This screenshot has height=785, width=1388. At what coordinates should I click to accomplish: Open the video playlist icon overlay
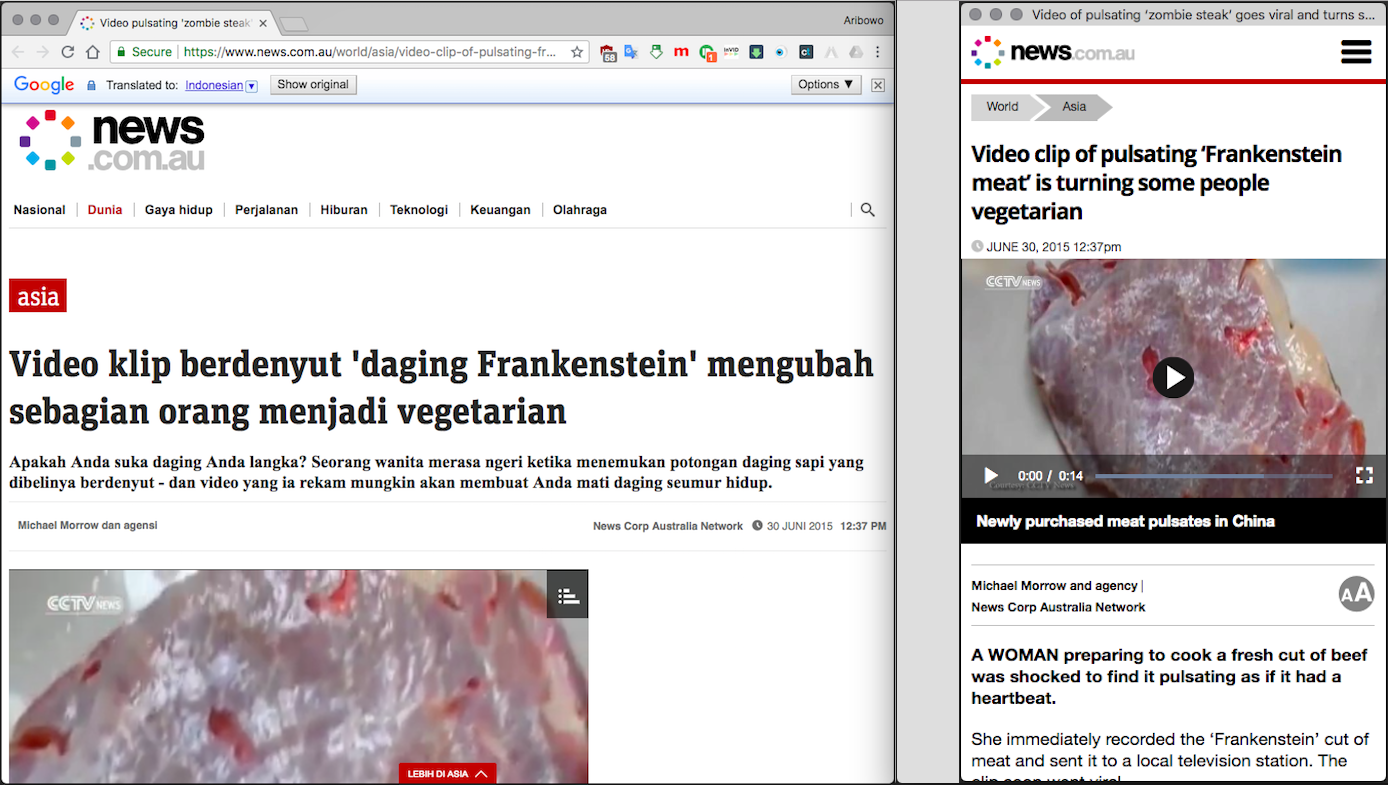tap(568, 596)
